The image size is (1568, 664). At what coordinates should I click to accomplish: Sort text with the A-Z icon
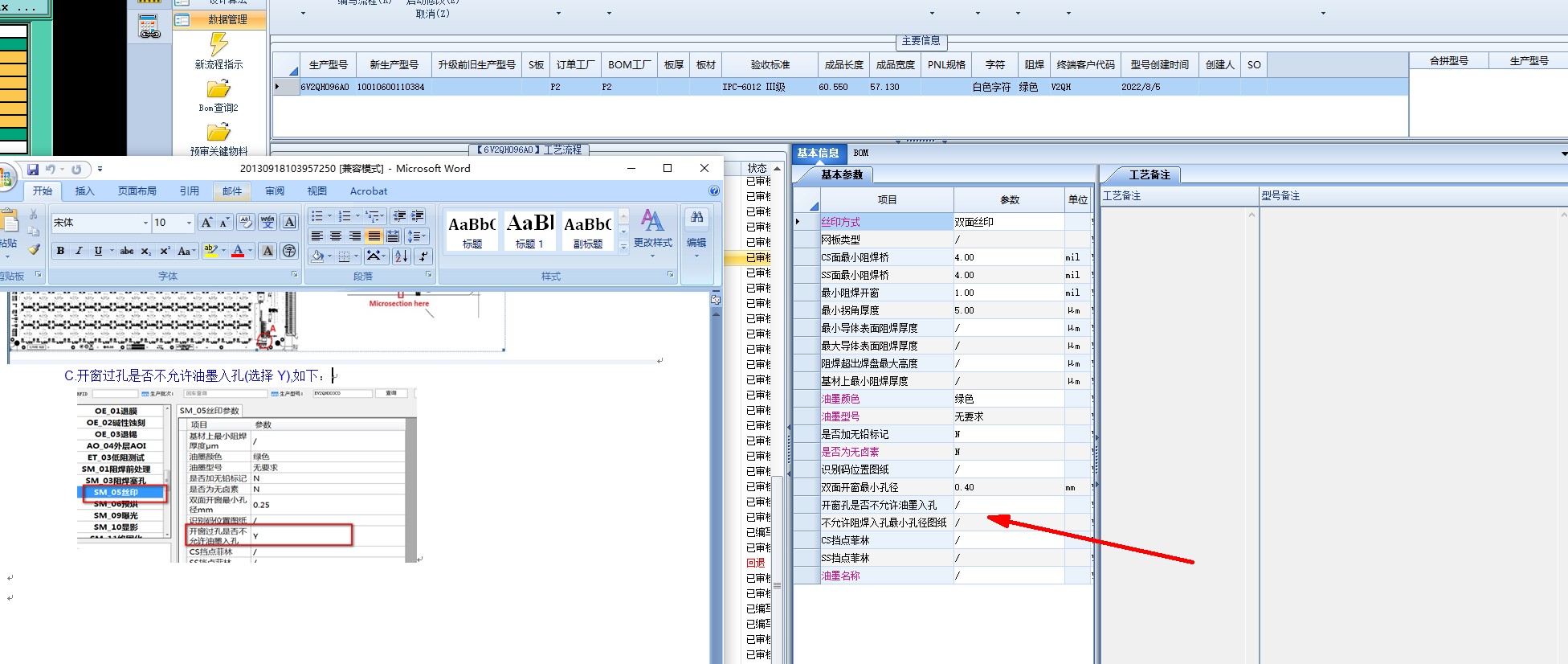[x=402, y=256]
